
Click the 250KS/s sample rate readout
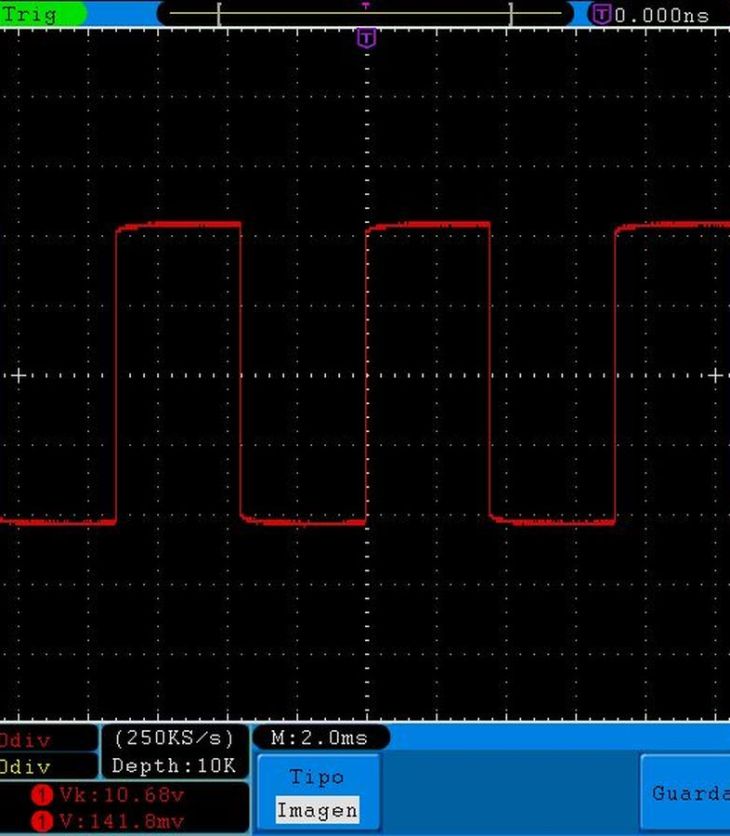[x=174, y=738]
